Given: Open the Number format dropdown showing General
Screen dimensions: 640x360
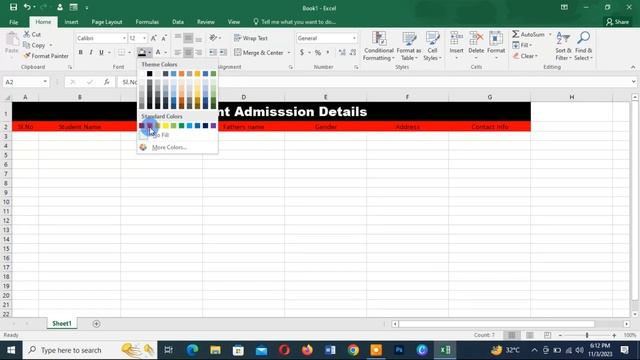Looking at the screenshot, I should click(x=354, y=38).
